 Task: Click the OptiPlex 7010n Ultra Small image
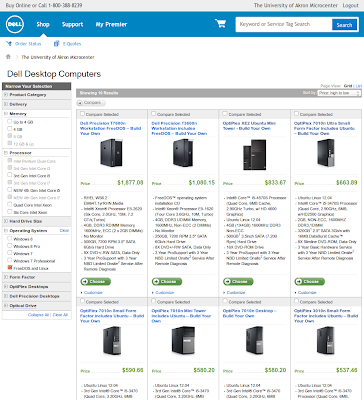(325, 153)
